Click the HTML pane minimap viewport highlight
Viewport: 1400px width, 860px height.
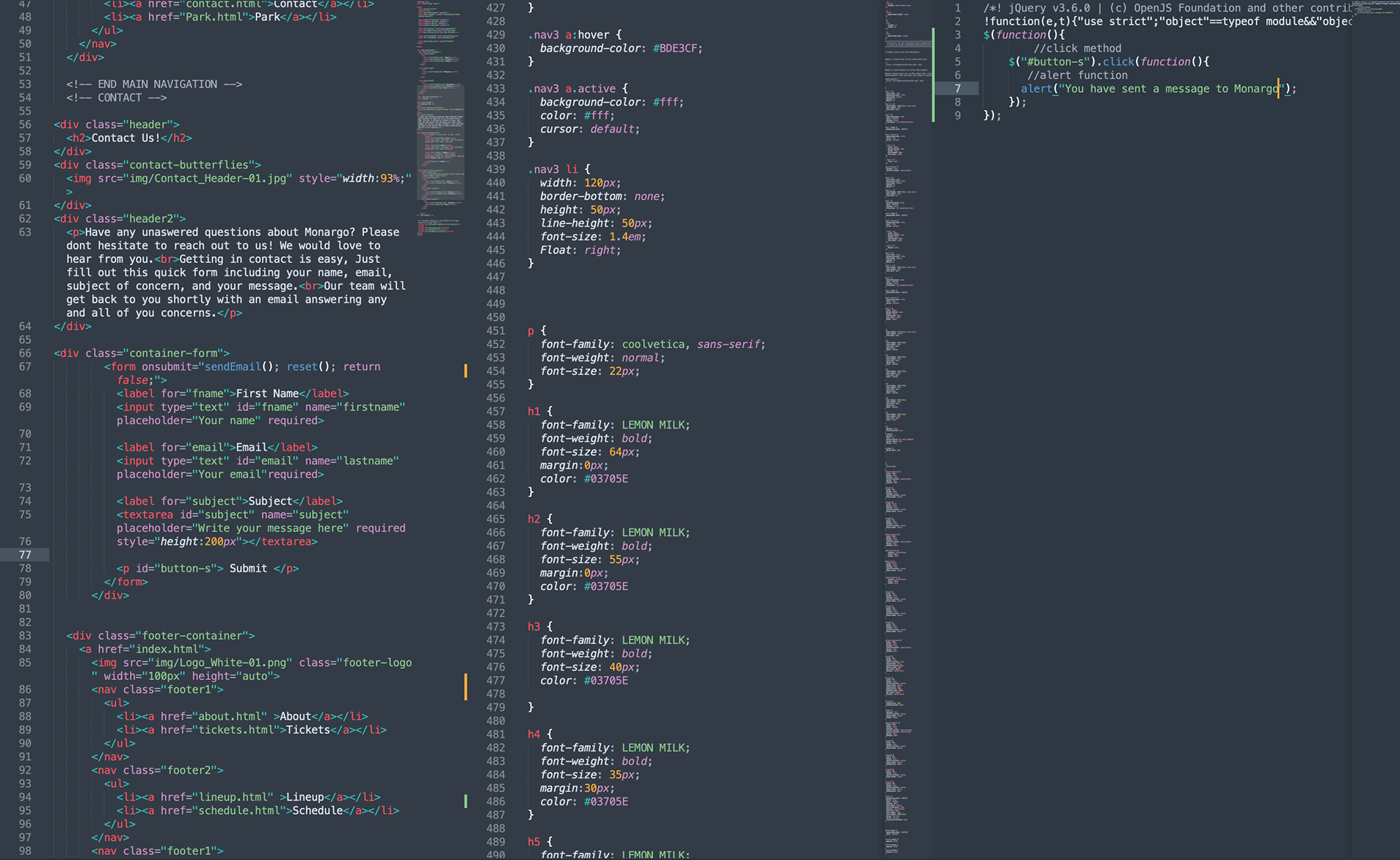tap(440, 142)
